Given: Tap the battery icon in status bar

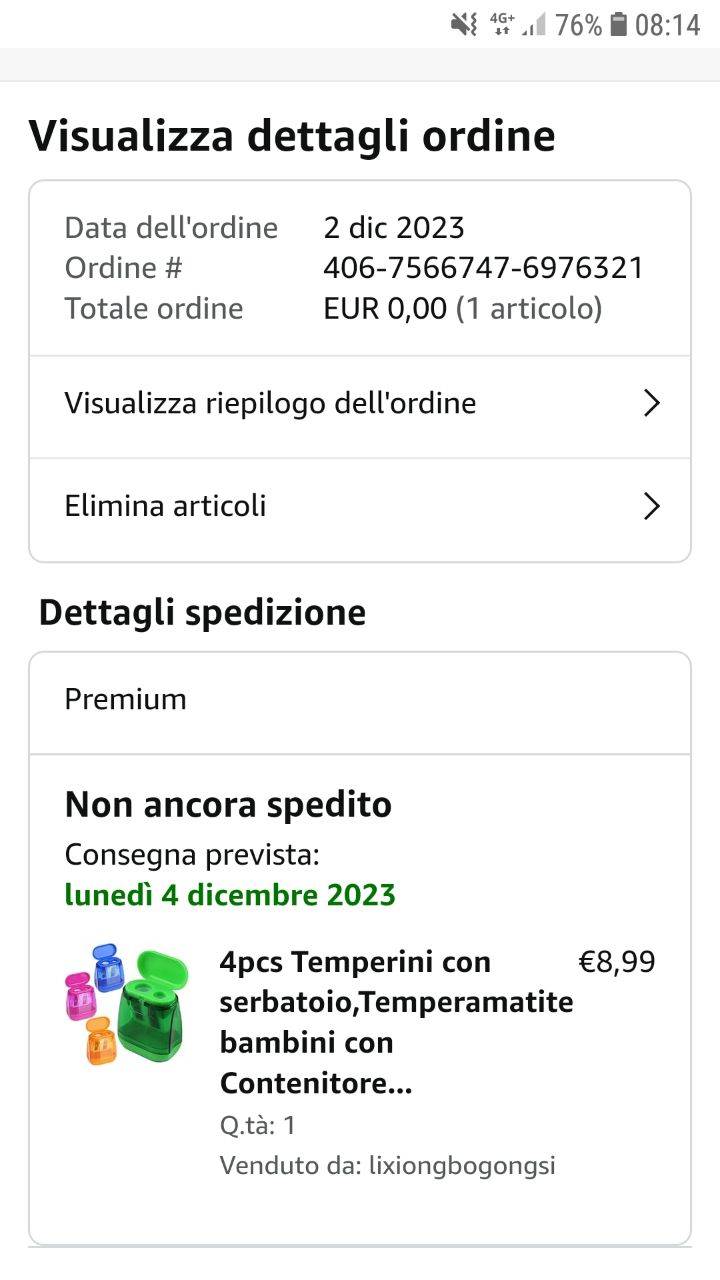Looking at the screenshot, I should tap(619, 25).
